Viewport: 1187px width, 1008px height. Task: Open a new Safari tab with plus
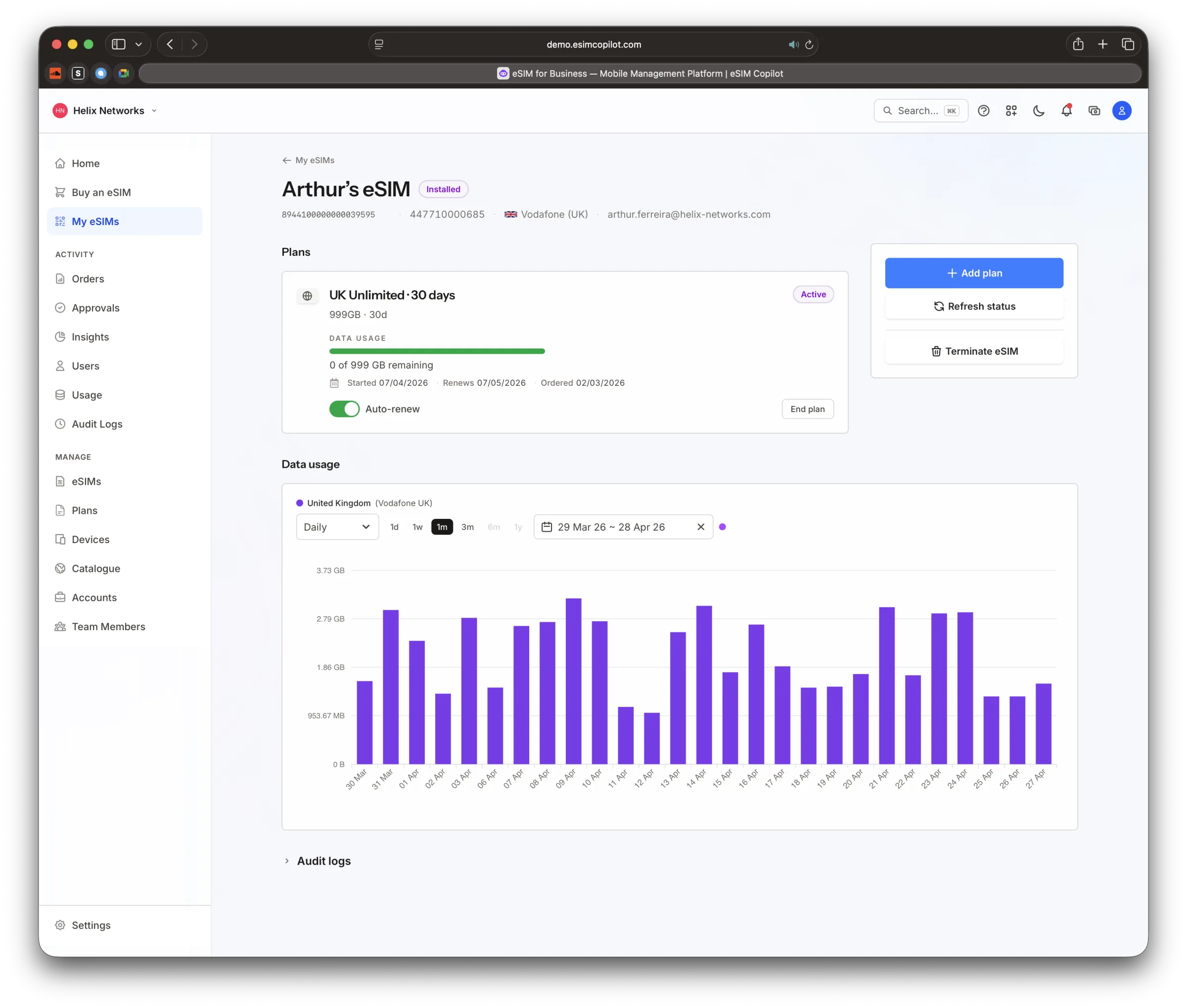[1102, 44]
